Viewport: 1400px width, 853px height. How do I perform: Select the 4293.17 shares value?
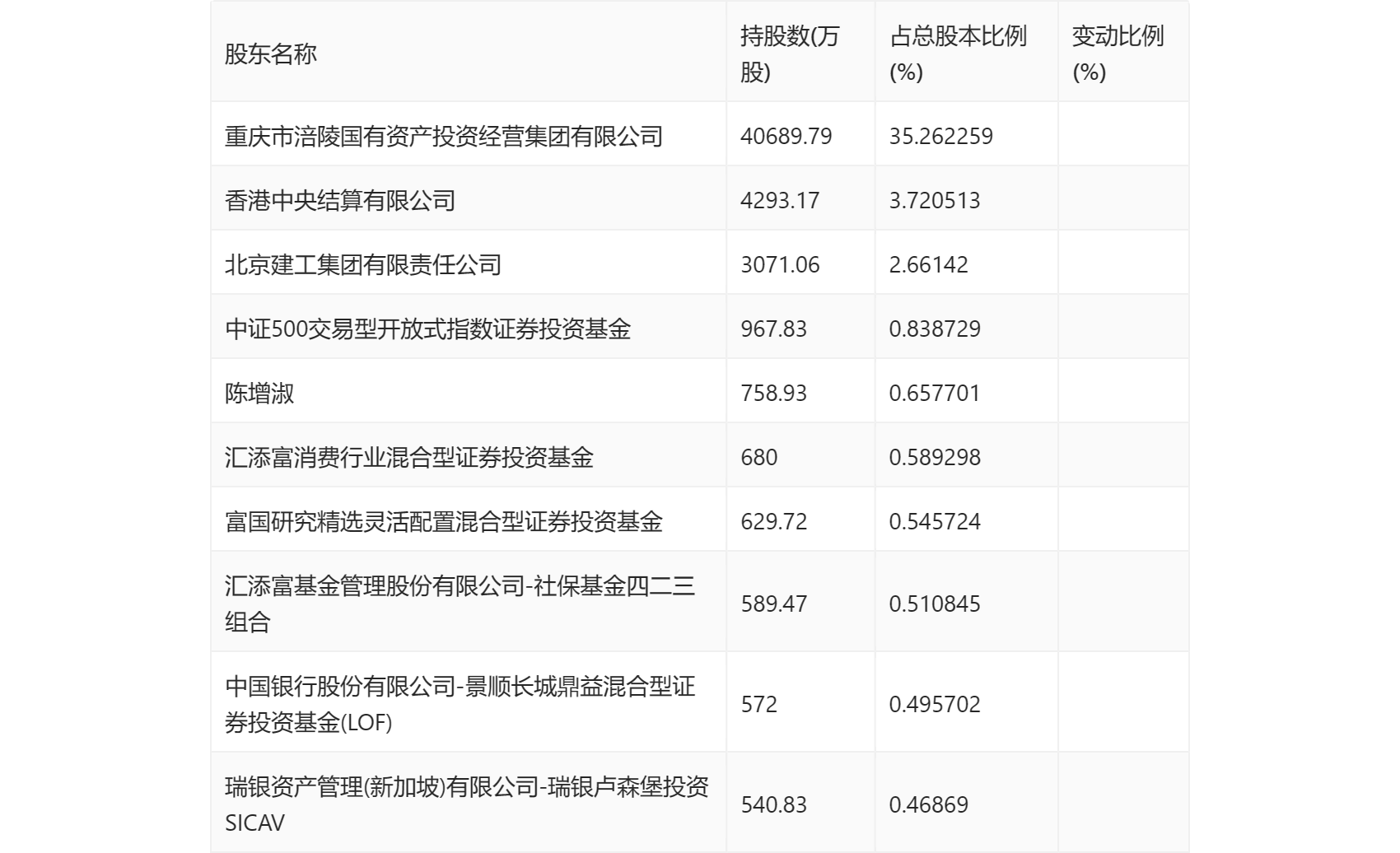tap(780, 200)
